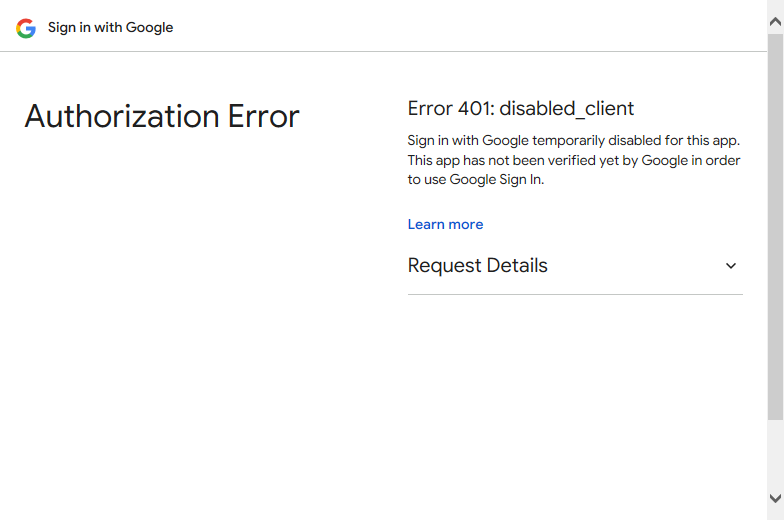Click the "to use Google Sign In." line
Viewport: 784px width, 520px height.
pyautogui.click(x=476, y=180)
